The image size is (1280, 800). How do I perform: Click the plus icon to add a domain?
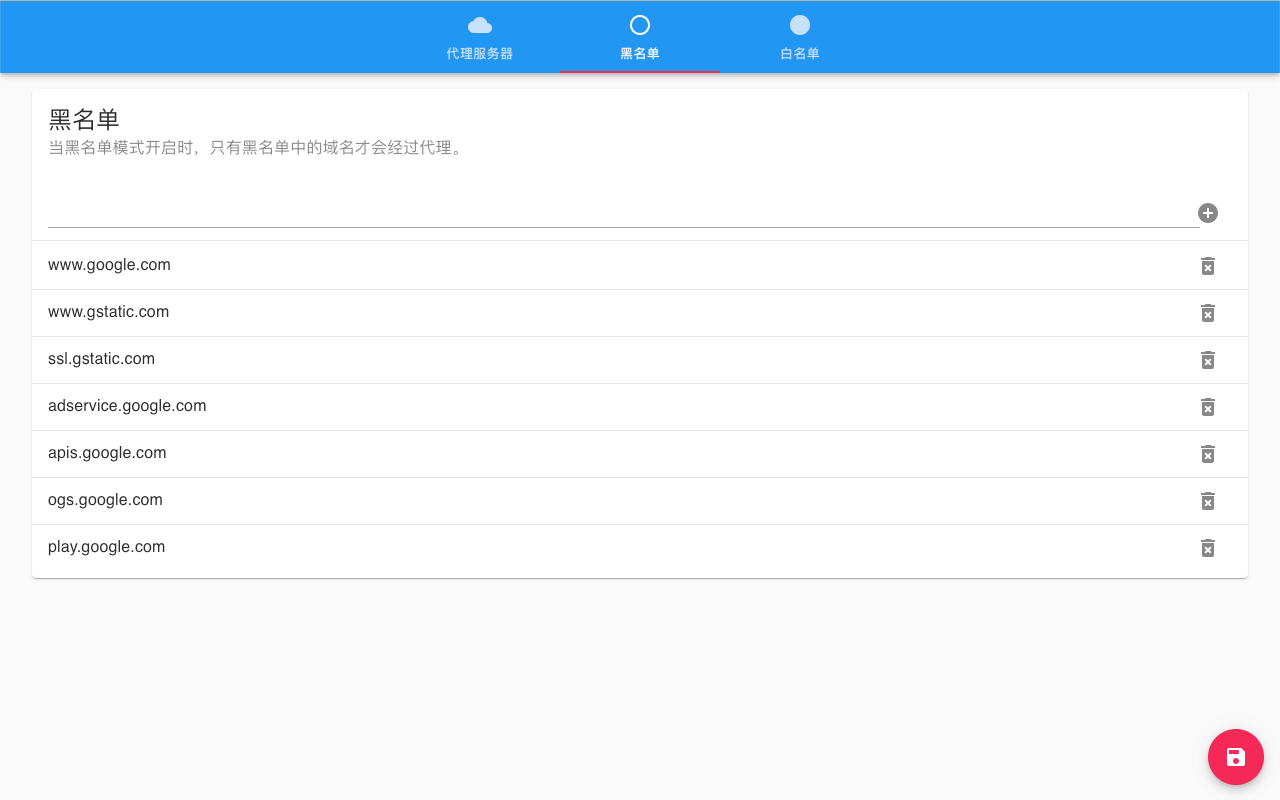tap(1207, 213)
